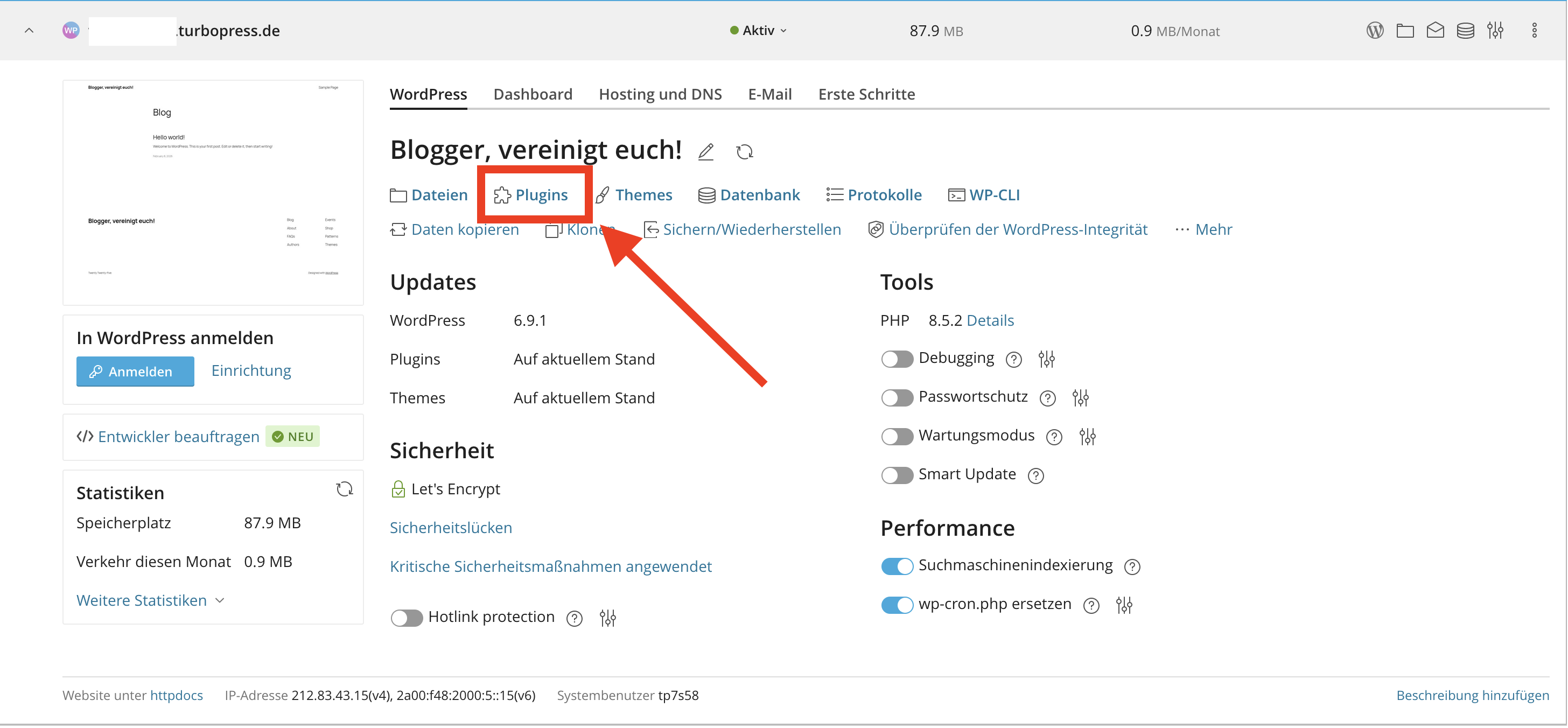Click the website preview thumbnail

pyautogui.click(x=213, y=192)
